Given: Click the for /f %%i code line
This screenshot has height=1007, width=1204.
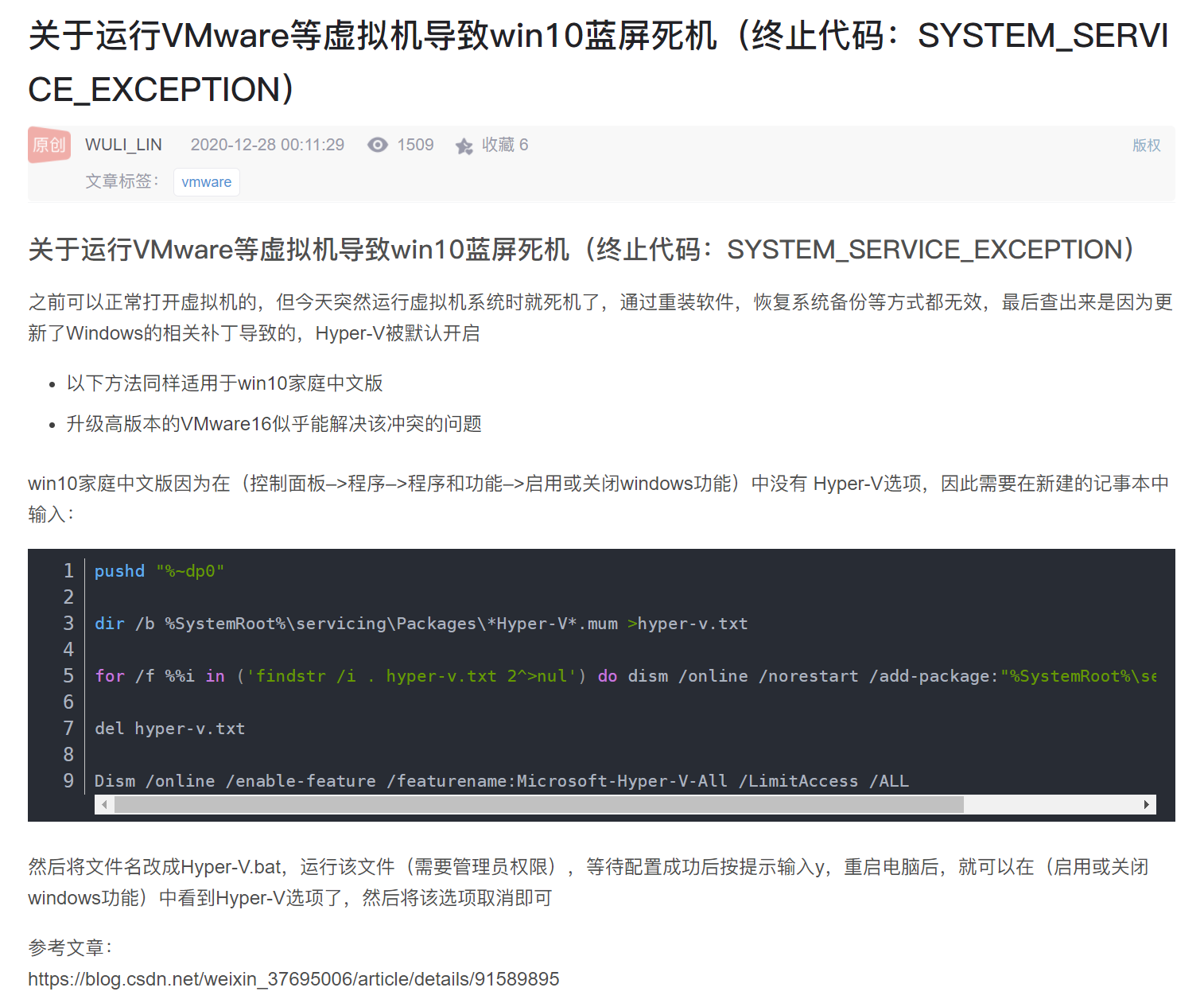Looking at the screenshot, I should coord(625,676).
